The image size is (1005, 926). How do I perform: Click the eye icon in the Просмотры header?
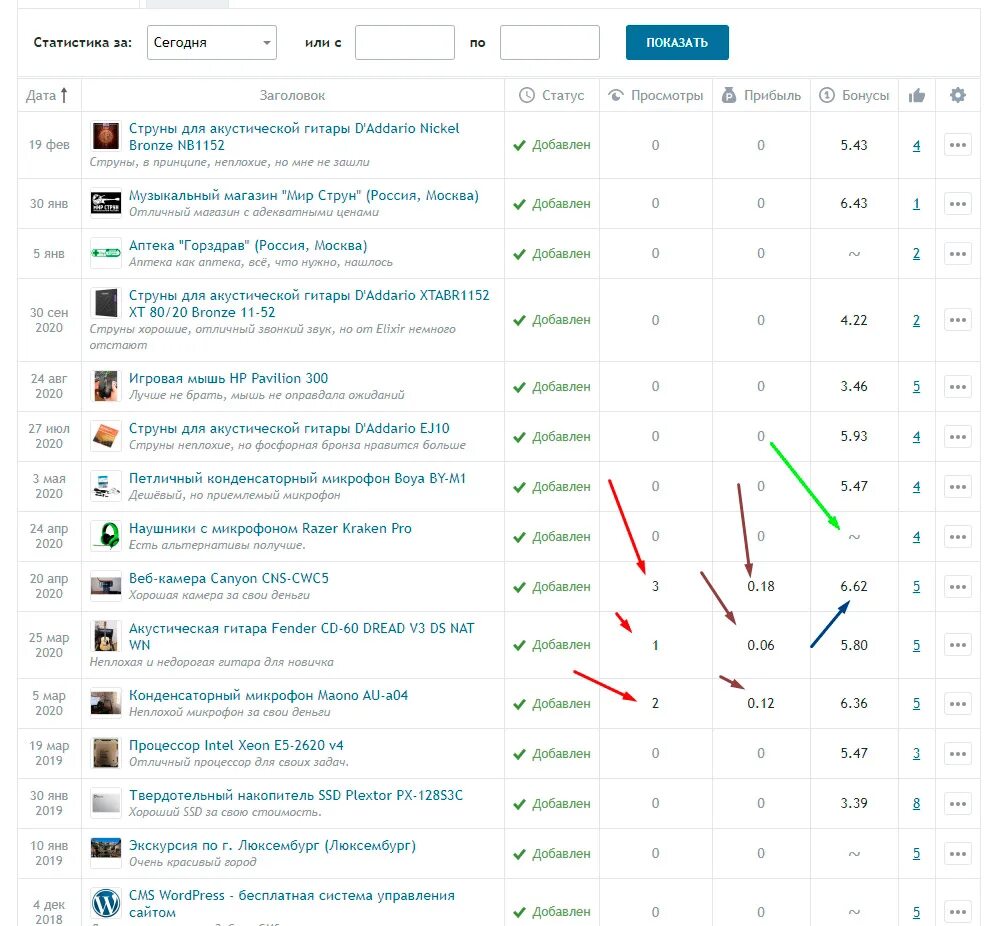[x=615, y=95]
